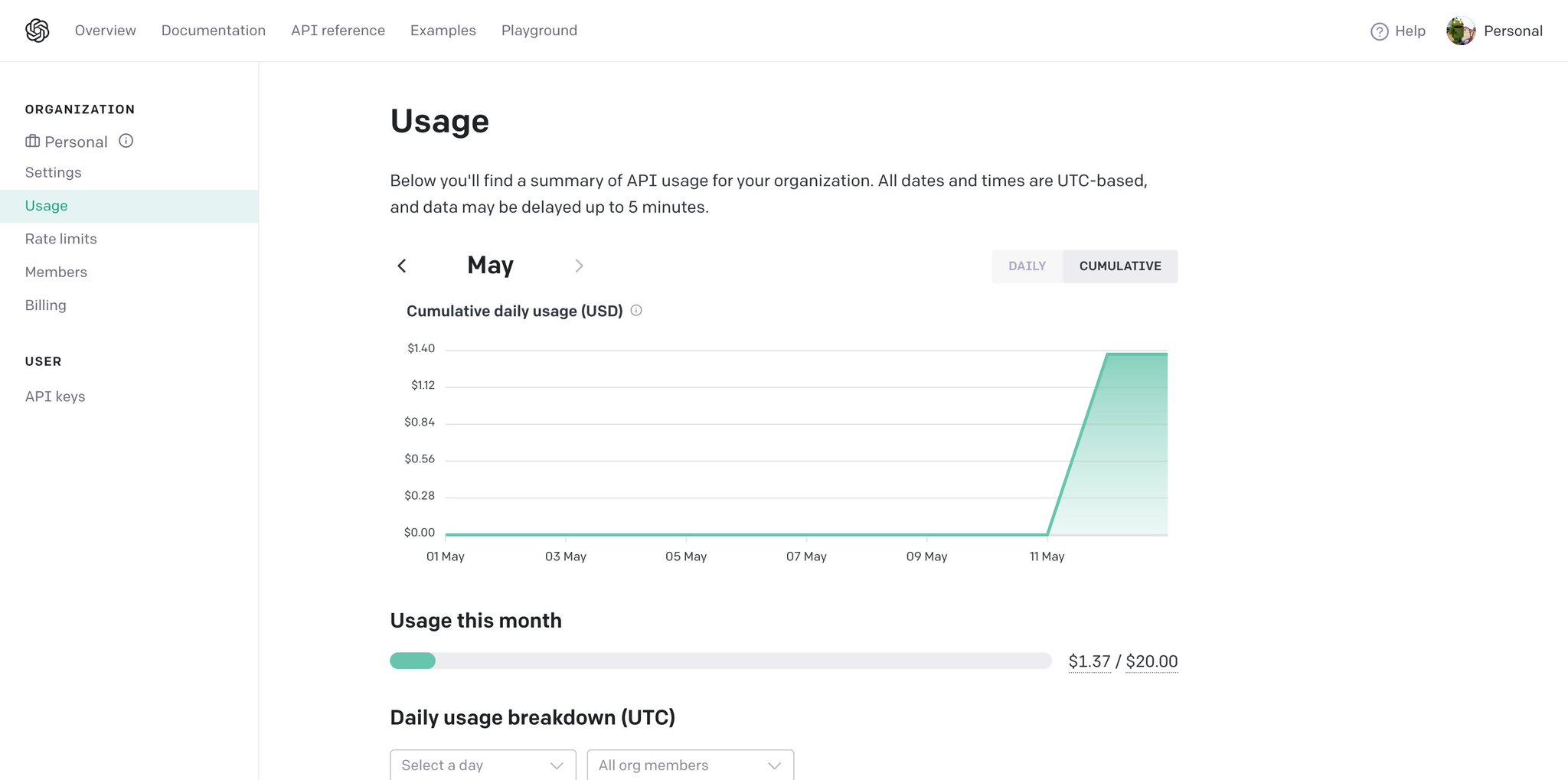Image resolution: width=1568 pixels, height=780 pixels.
Task: Open the Select a day dropdown
Action: coord(483,765)
